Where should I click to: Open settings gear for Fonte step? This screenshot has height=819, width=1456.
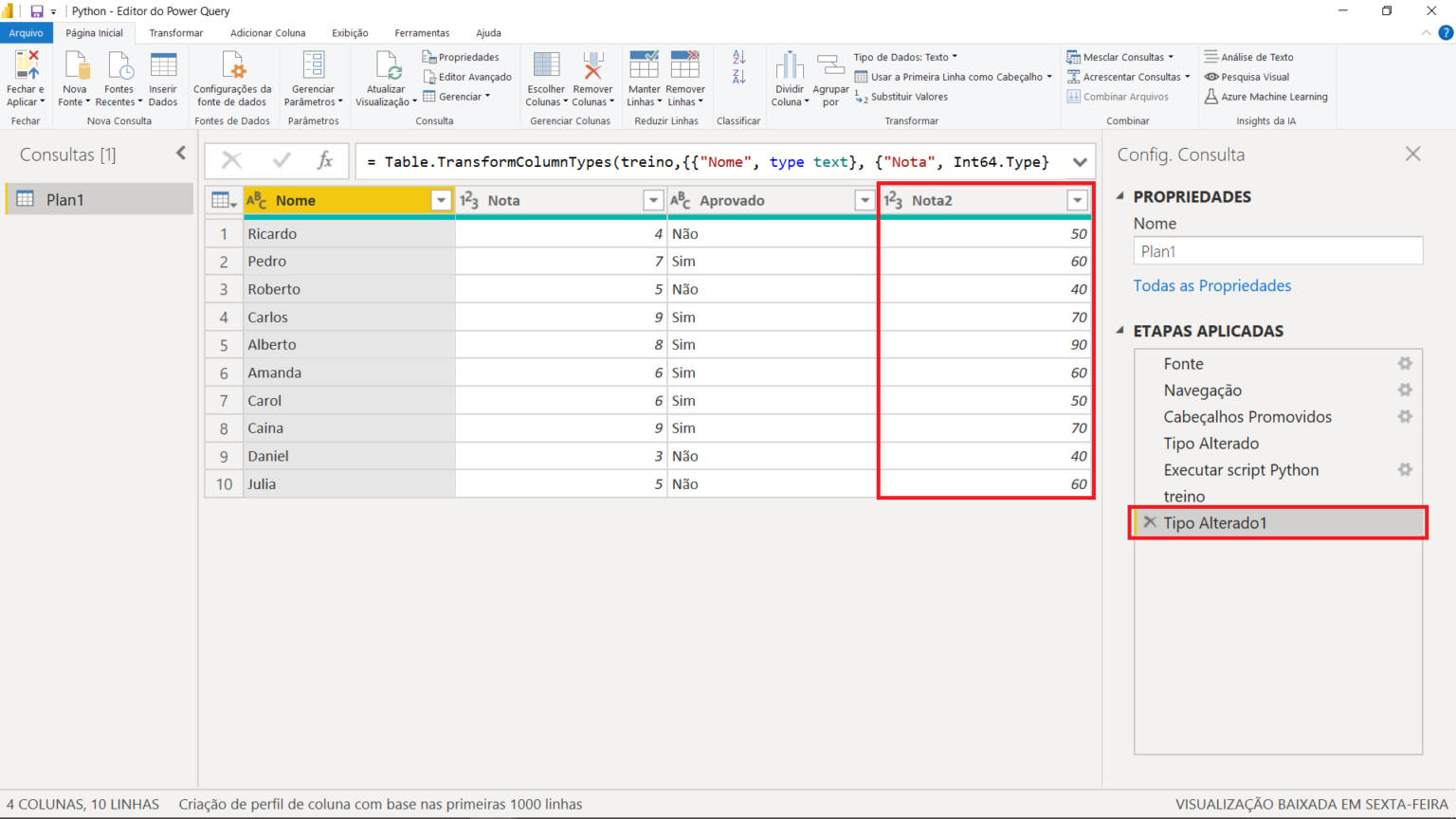[1405, 363]
